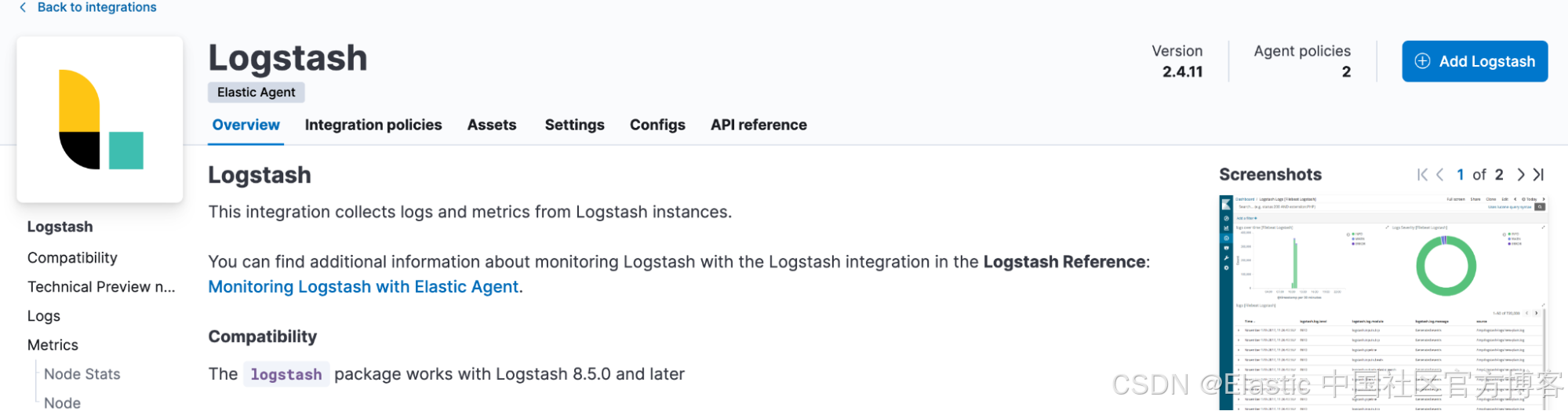Jump to Compatibility section in sidebar
Viewport: 1568px width, 411px height.
72,258
